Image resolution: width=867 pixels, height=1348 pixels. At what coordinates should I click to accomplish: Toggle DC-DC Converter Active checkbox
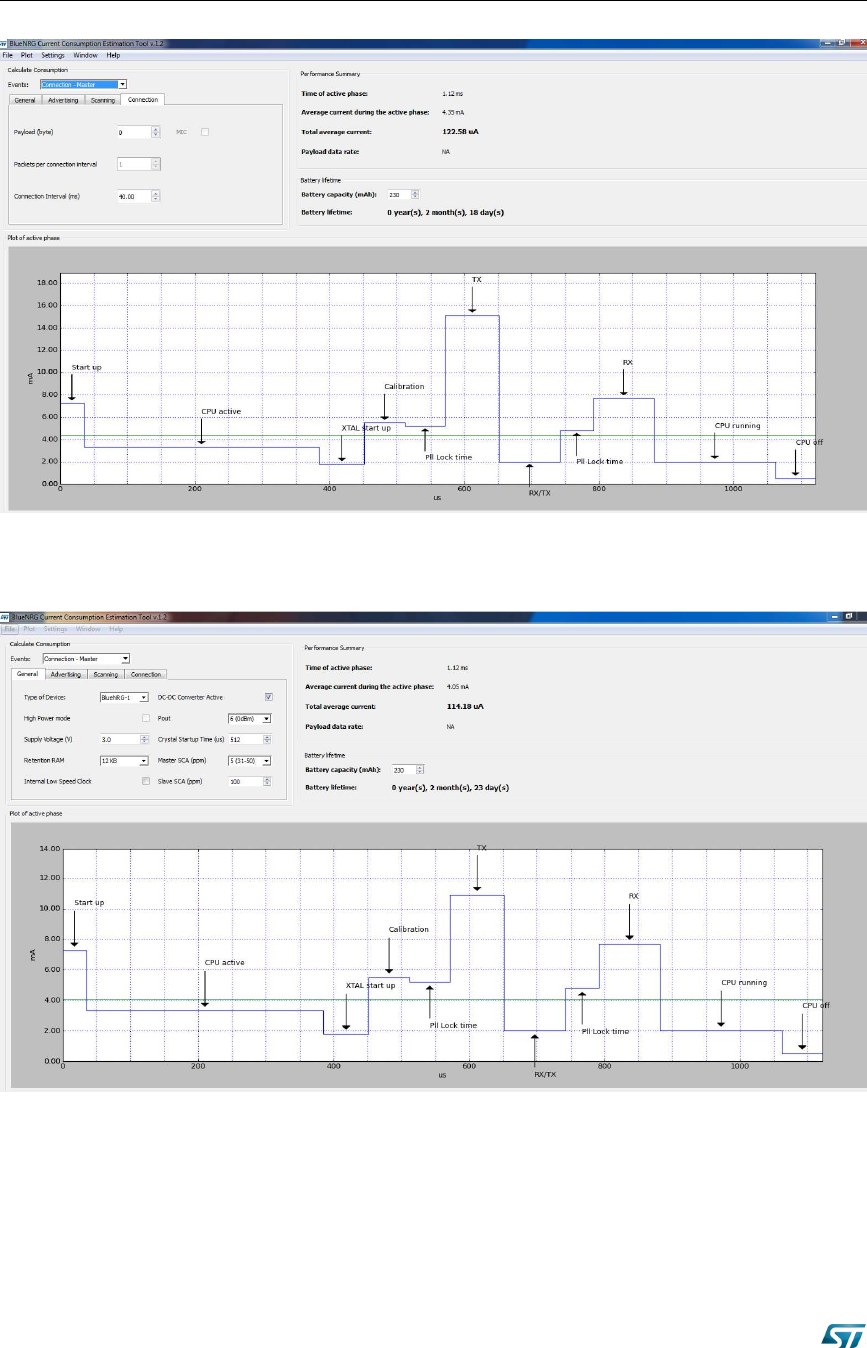click(x=268, y=697)
